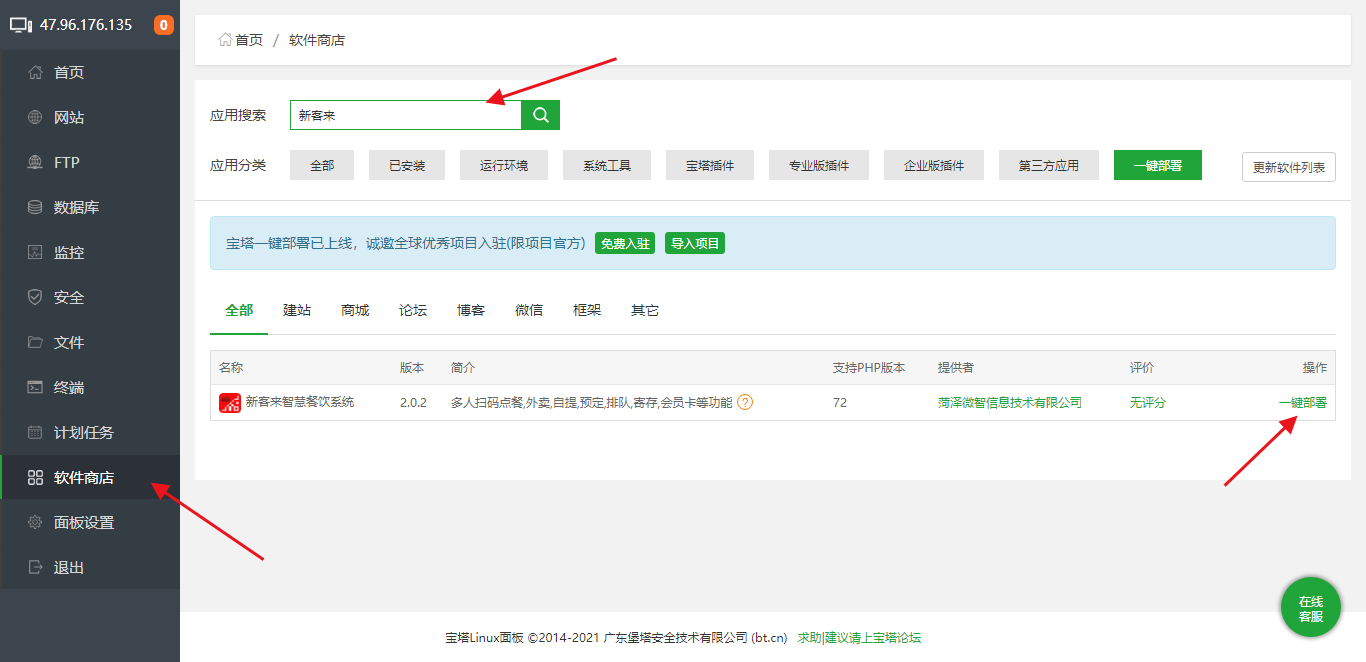Switch to the 论坛 tab

pos(413,310)
